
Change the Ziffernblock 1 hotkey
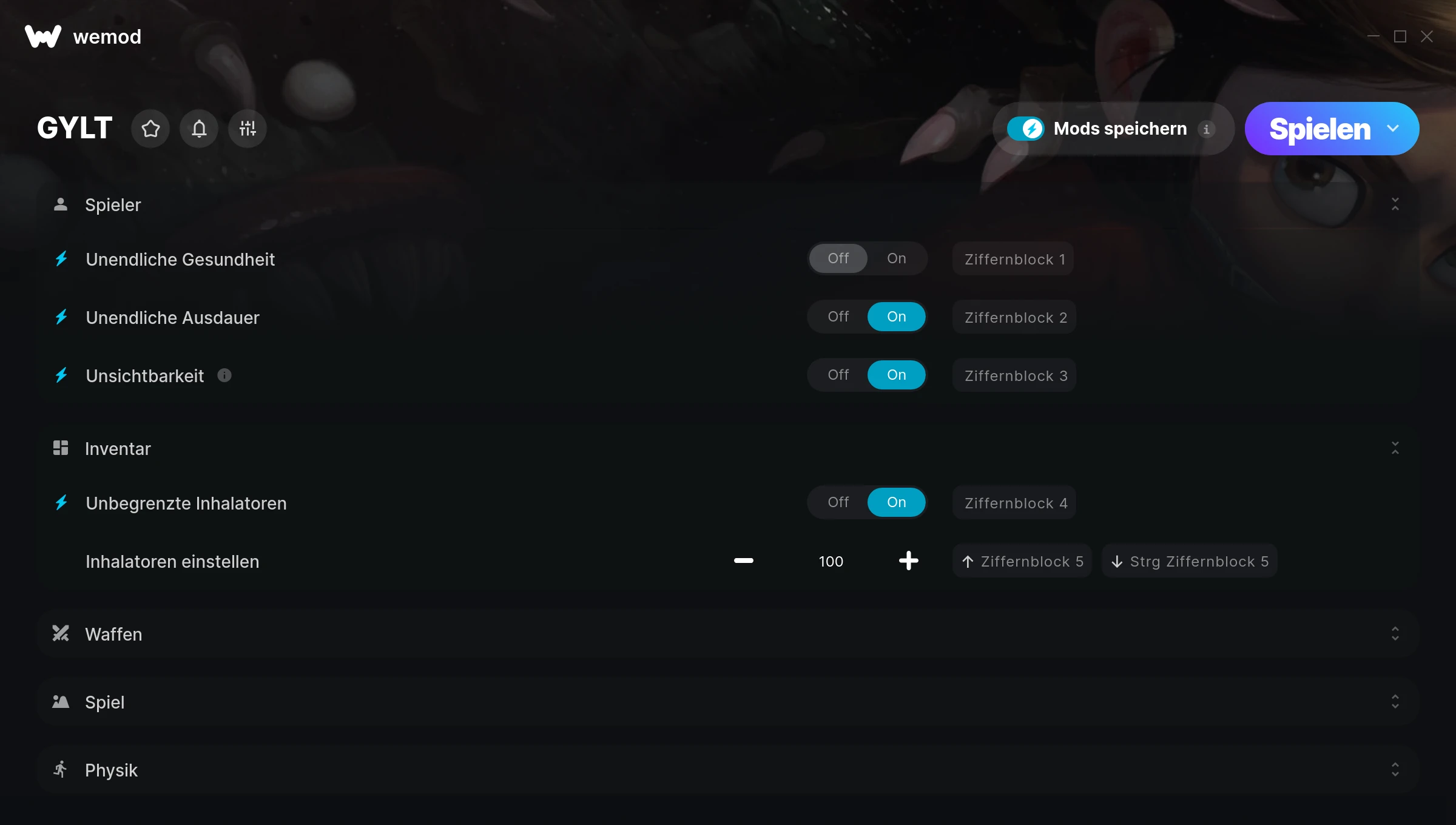(x=1014, y=259)
